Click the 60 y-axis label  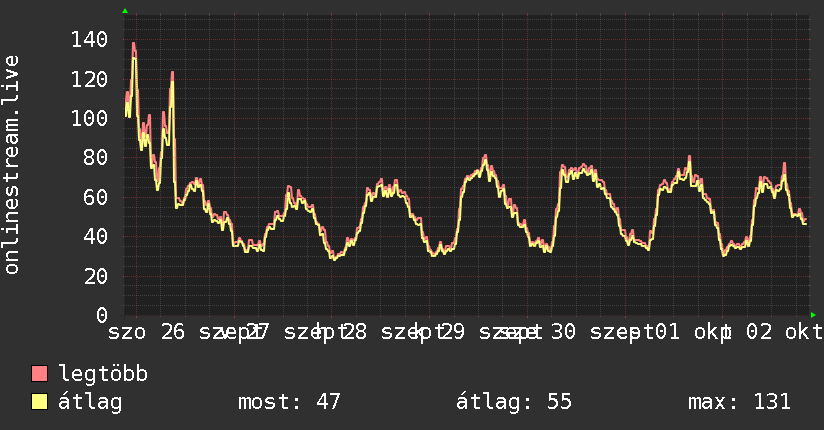coord(96,197)
